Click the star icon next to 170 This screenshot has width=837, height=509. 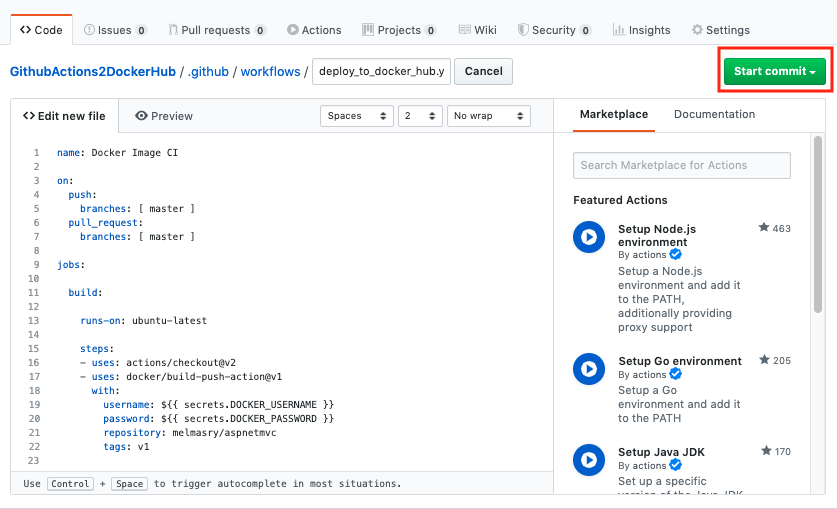766,451
